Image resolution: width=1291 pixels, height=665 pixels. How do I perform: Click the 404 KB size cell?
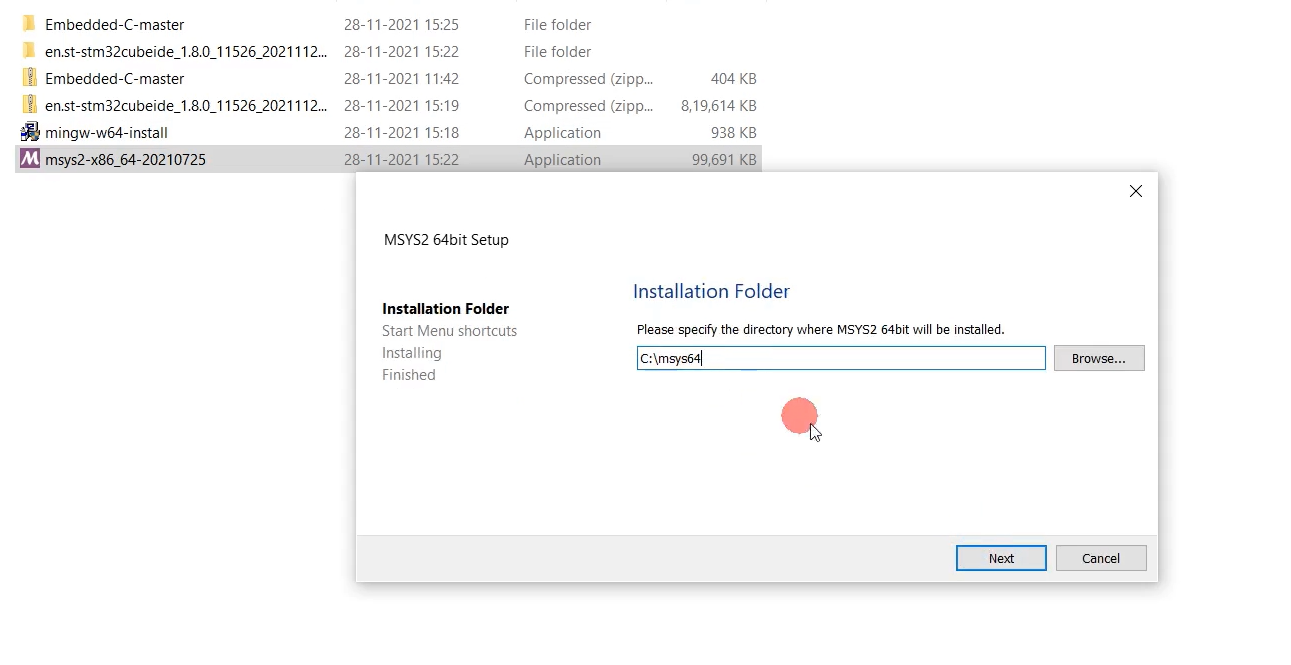coord(733,78)
